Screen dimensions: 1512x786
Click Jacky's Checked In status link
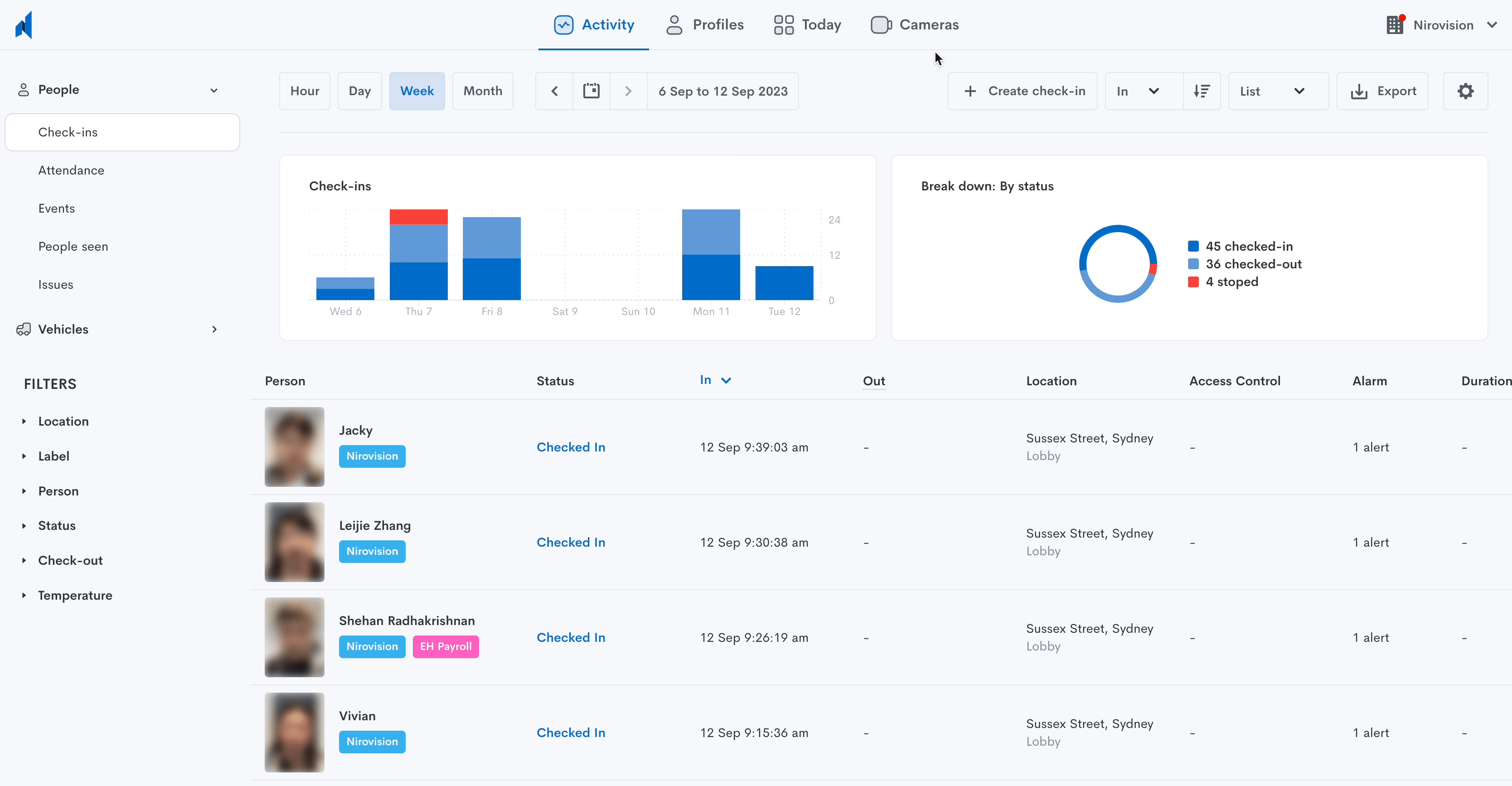tap(571, 447)
